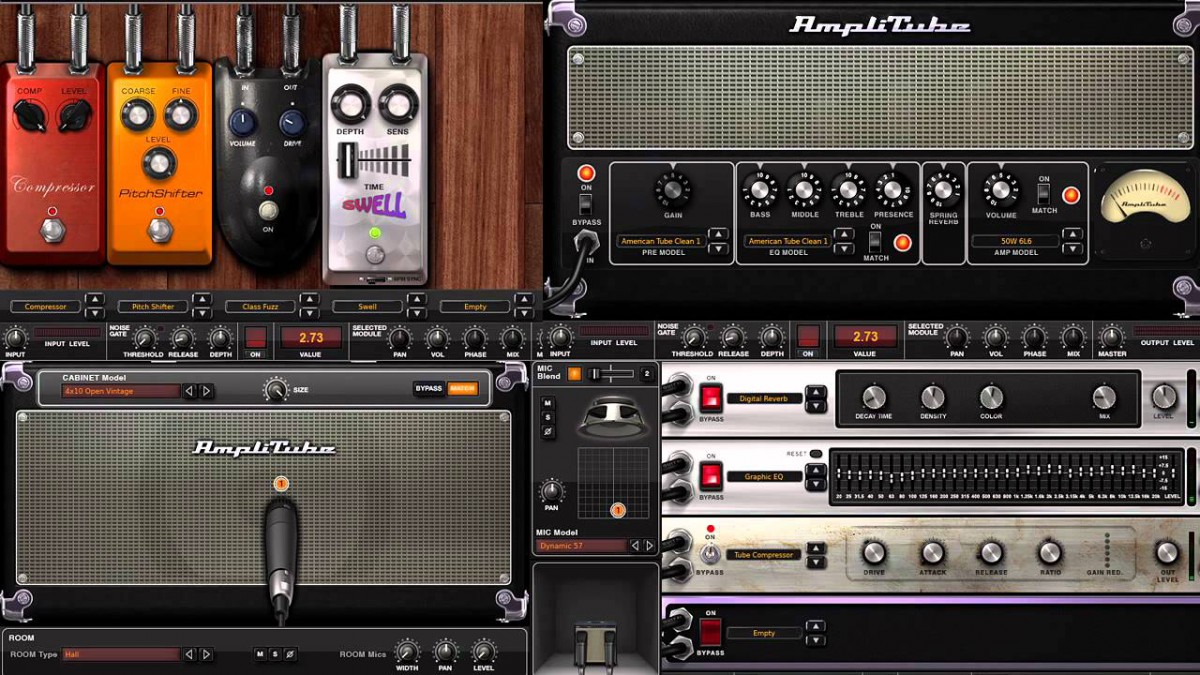Mute the mic with the M button
Image resolution: width=1200 pixels, height=675 pixels.
point(547,402)
